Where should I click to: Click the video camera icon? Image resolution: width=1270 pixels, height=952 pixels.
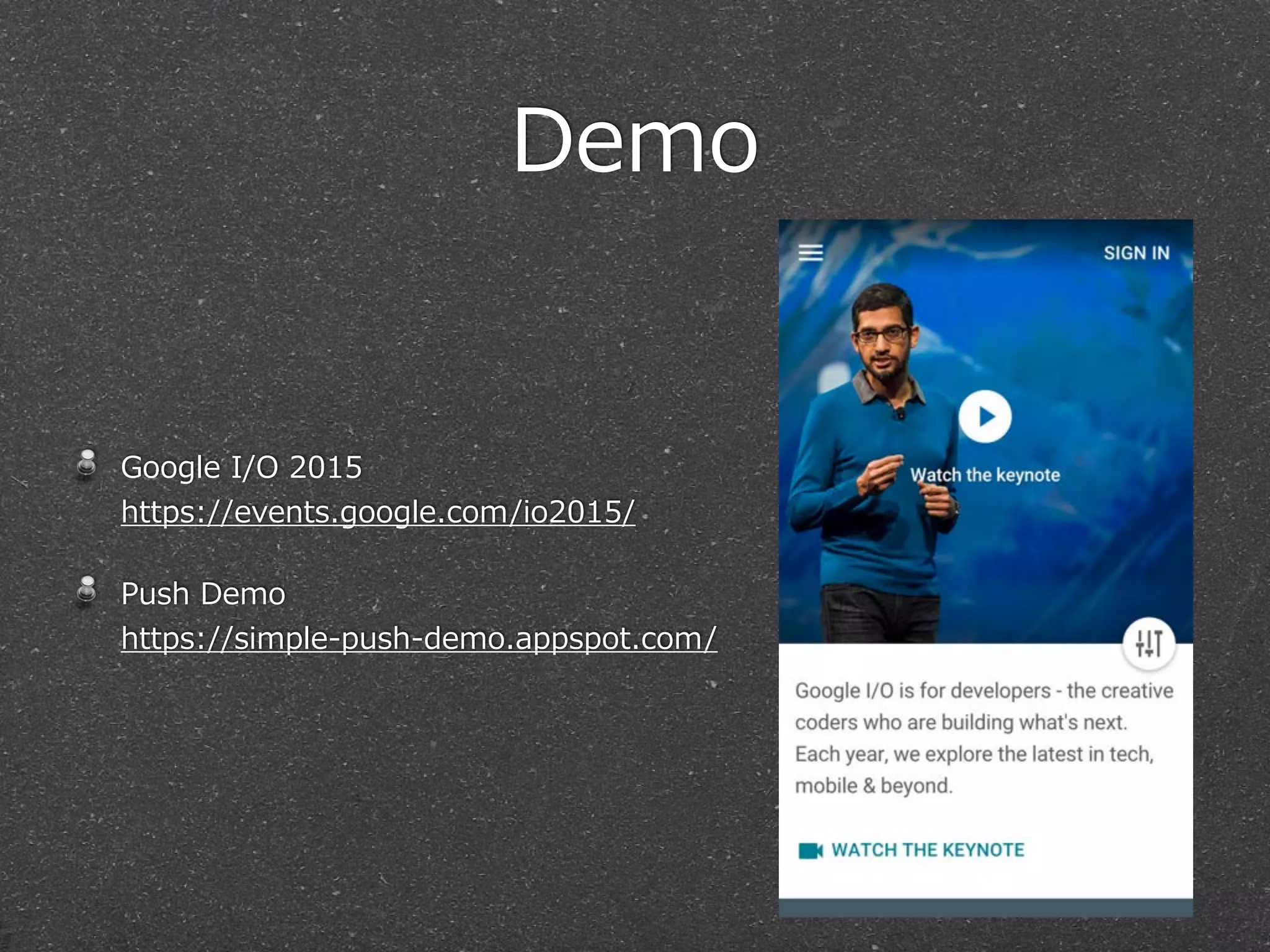[x=810, y=850]
